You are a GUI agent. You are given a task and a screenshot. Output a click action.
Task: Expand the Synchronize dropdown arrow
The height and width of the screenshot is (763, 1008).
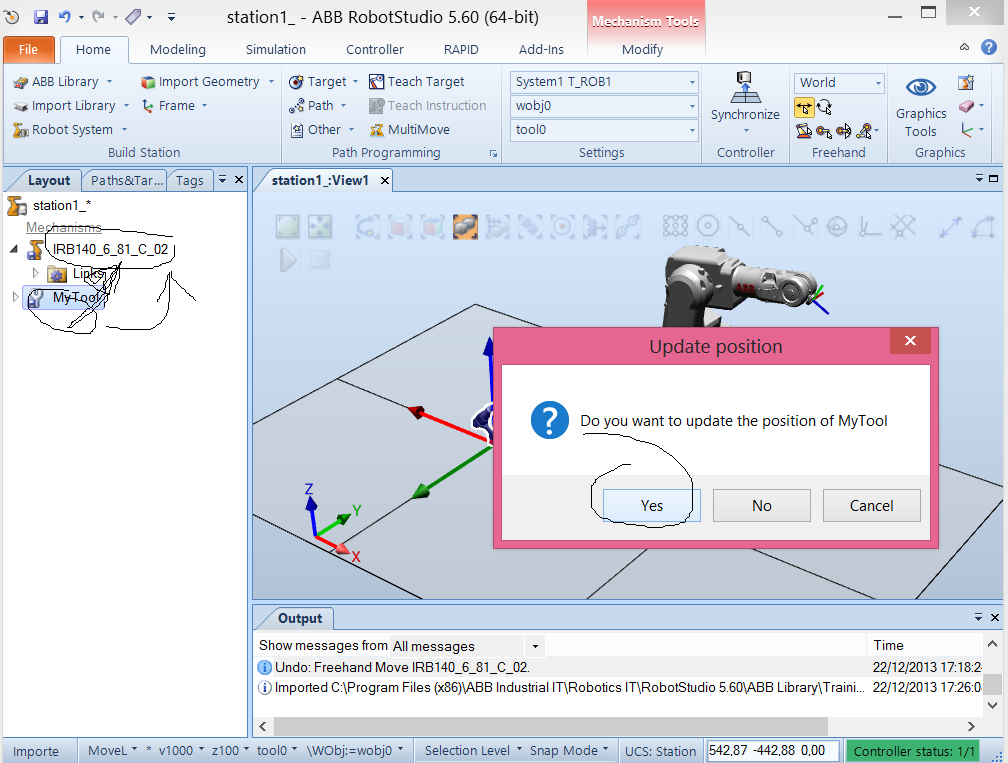coord(746,130)
